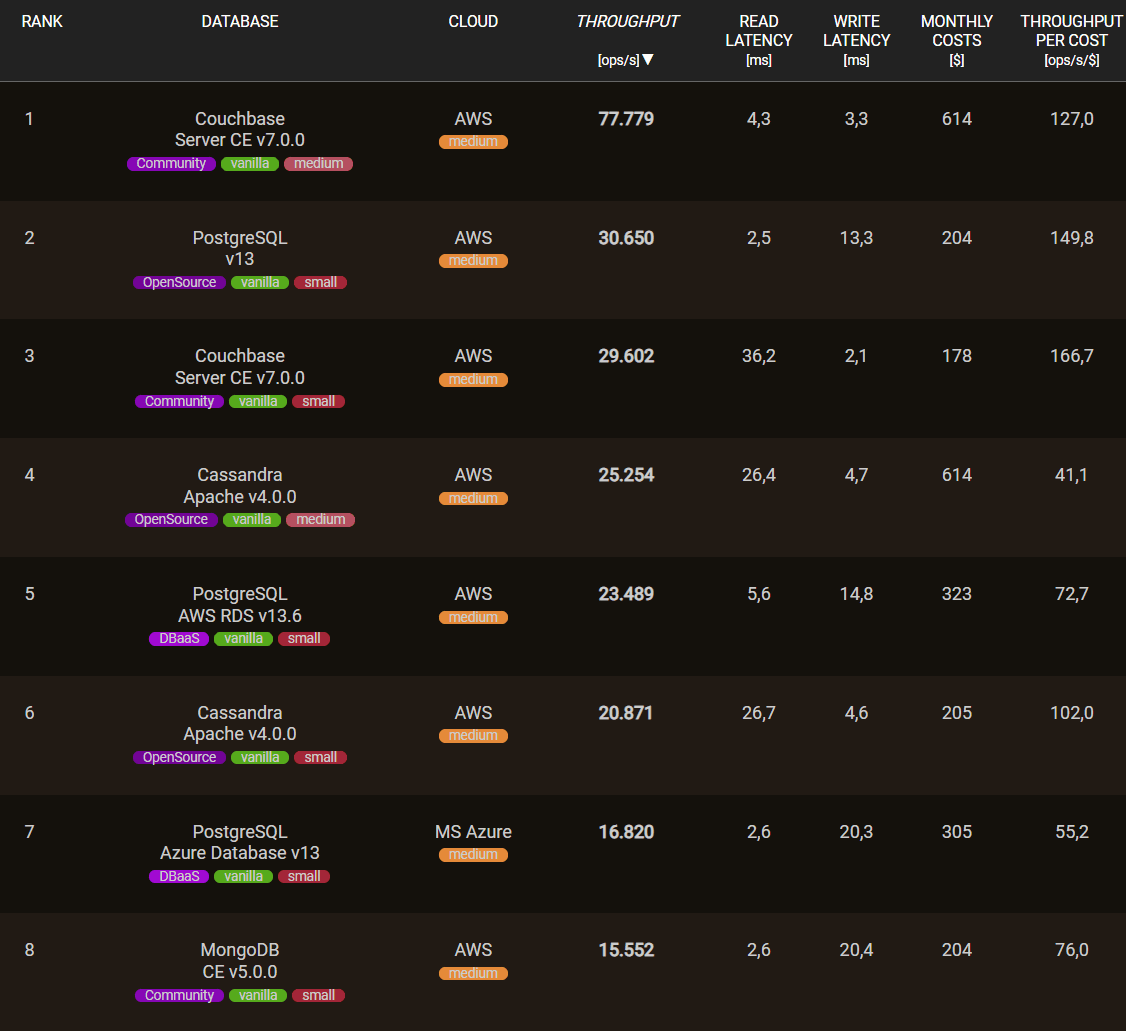This screenshot has height=1031, width=1126.
Task: Click small tag on rank 6 Cassandra
Action: (320, 758)
